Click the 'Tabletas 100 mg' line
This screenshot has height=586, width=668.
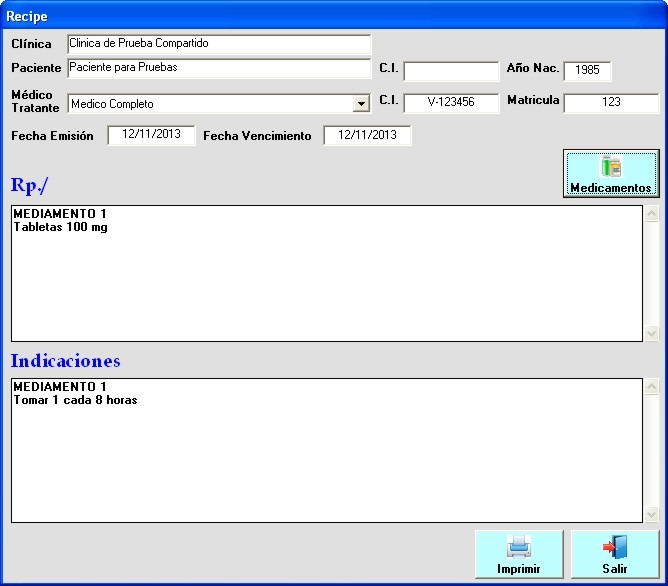coord(60,227)
